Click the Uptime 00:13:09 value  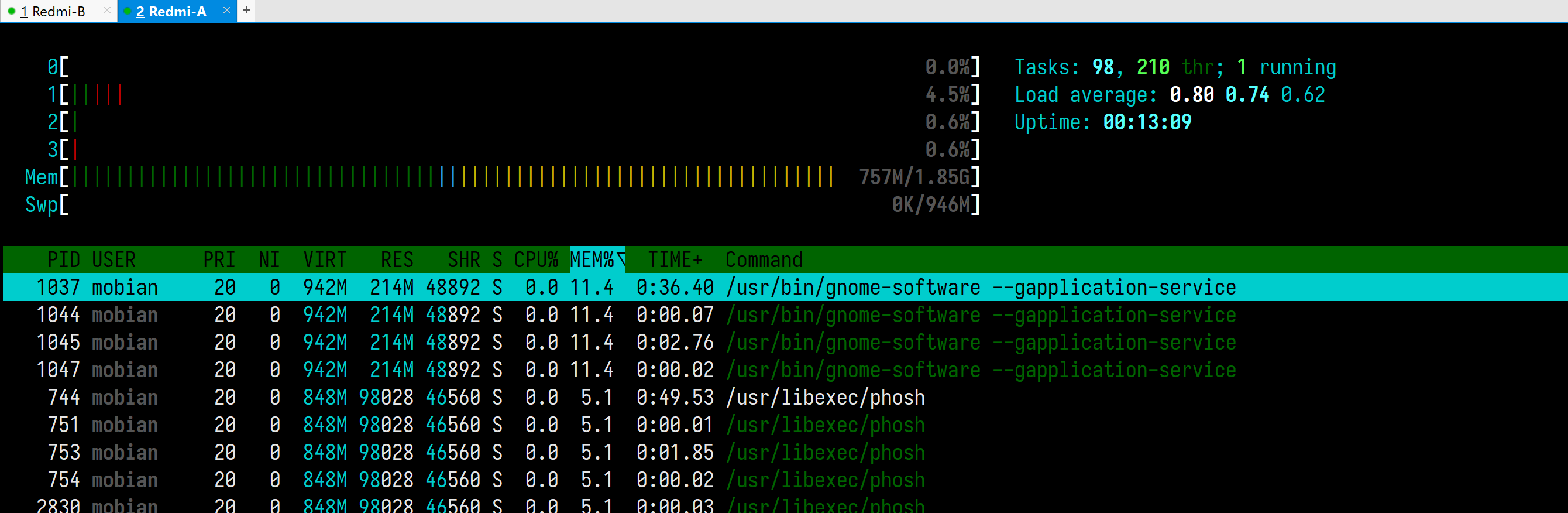1147,122
